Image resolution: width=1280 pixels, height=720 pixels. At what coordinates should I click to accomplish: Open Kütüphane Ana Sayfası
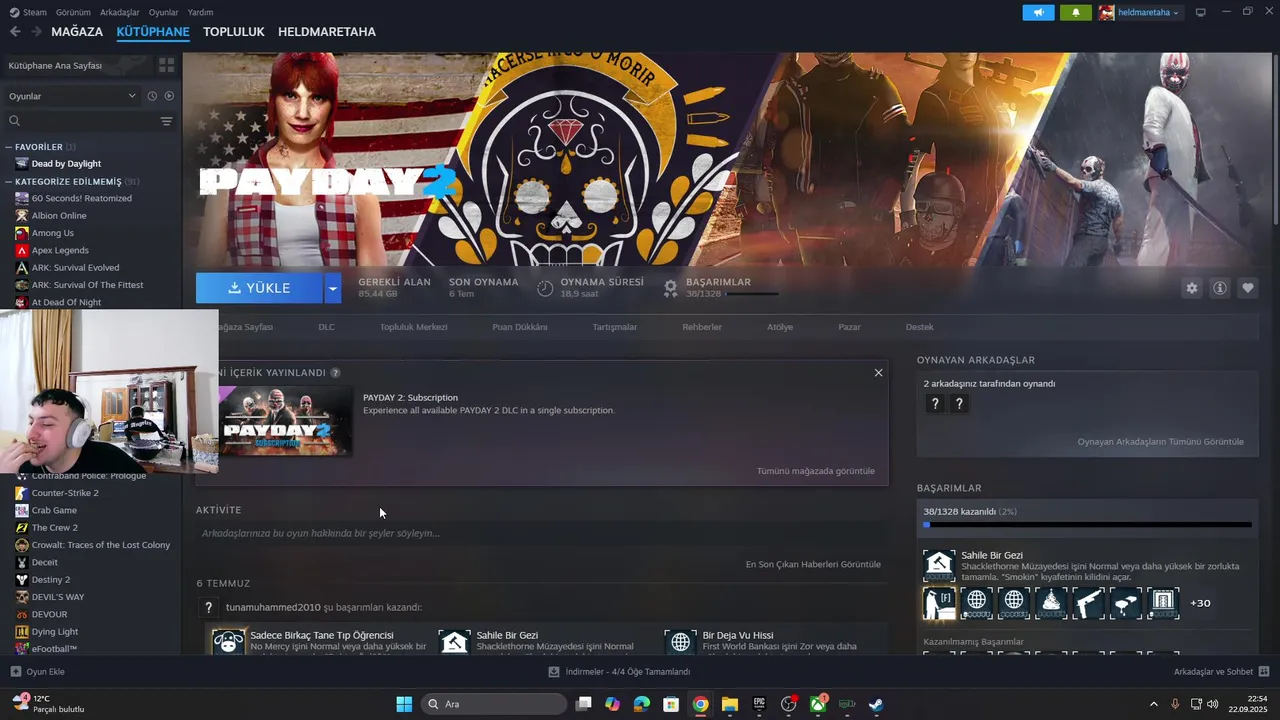(x=56, y=65)
